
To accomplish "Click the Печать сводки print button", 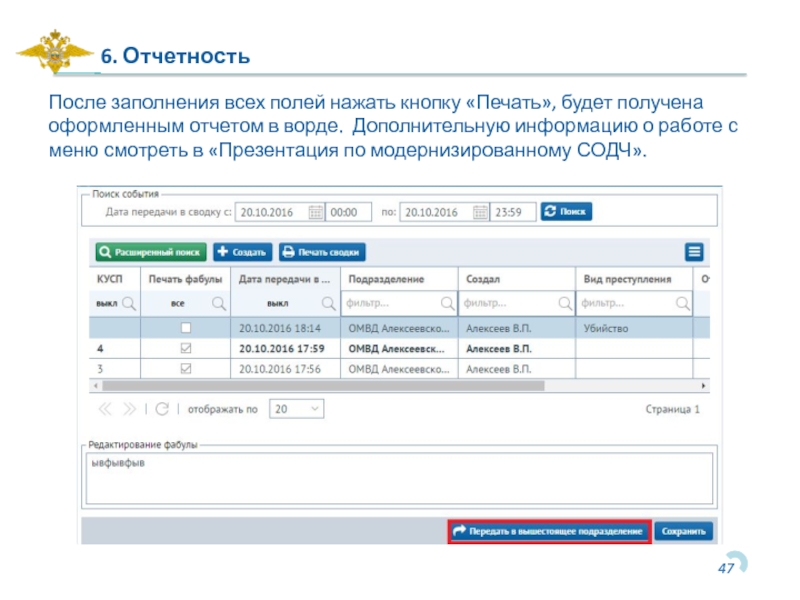I will coord(322,252).
